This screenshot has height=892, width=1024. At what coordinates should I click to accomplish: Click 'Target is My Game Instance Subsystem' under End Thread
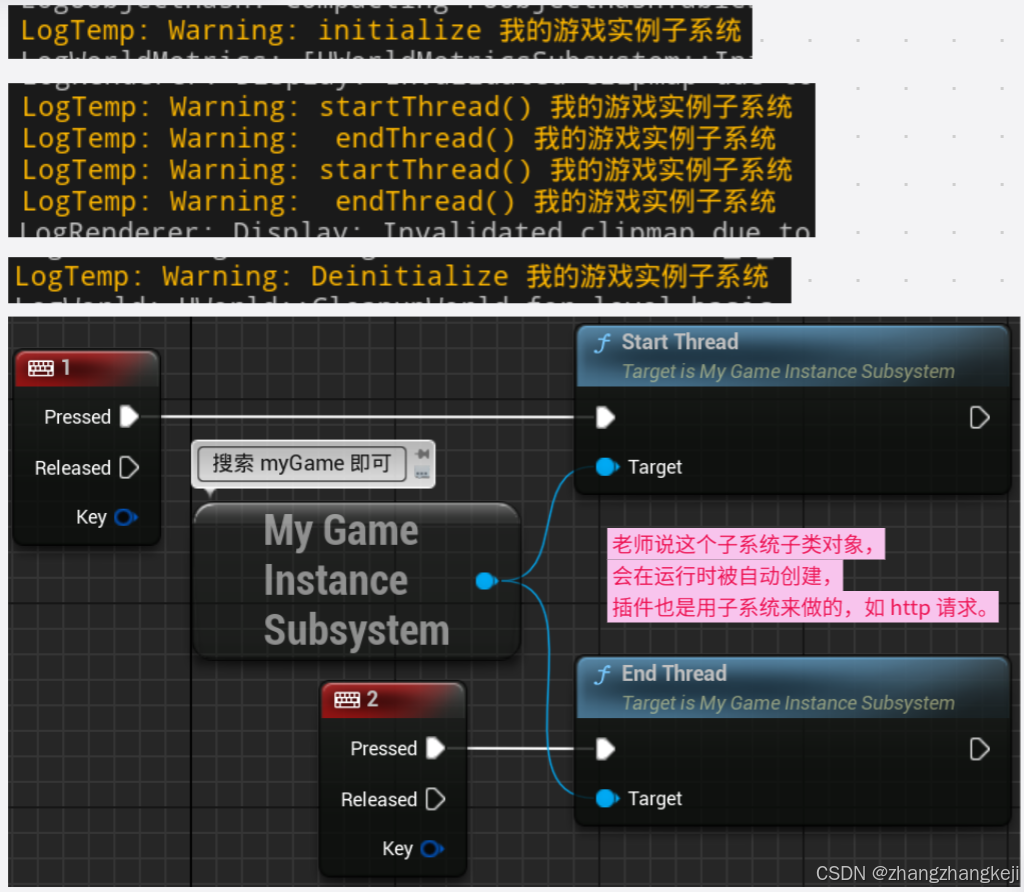click(788, 703)
